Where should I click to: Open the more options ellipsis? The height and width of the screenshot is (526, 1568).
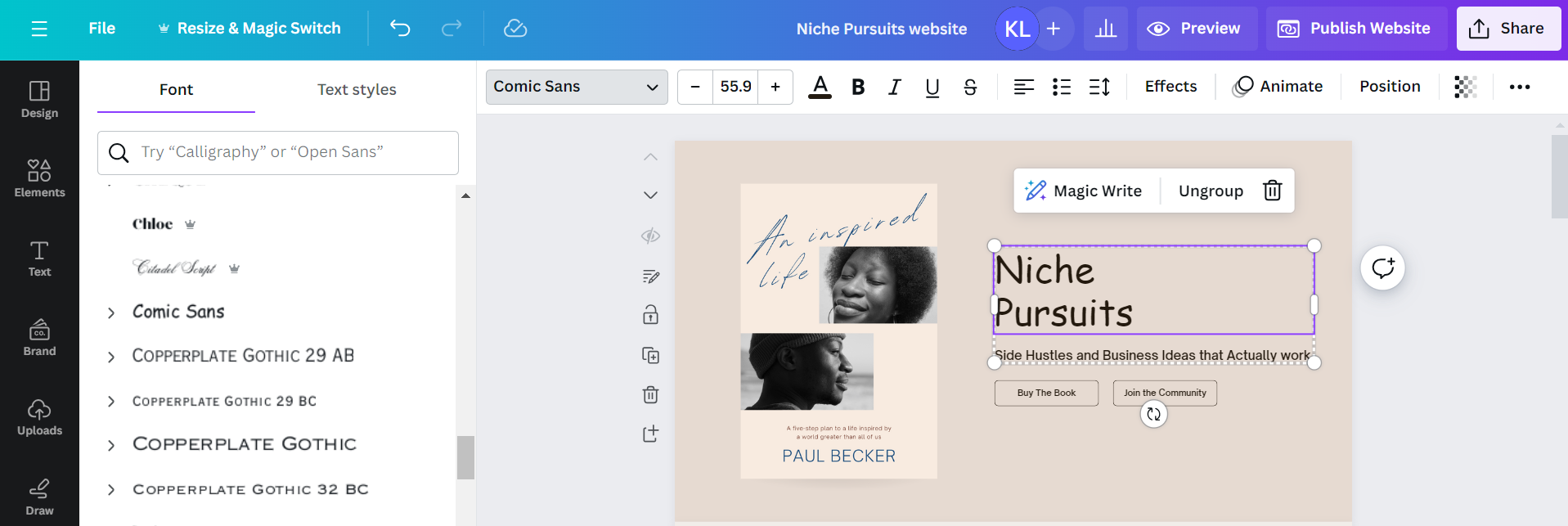[x=1520, y=87]
